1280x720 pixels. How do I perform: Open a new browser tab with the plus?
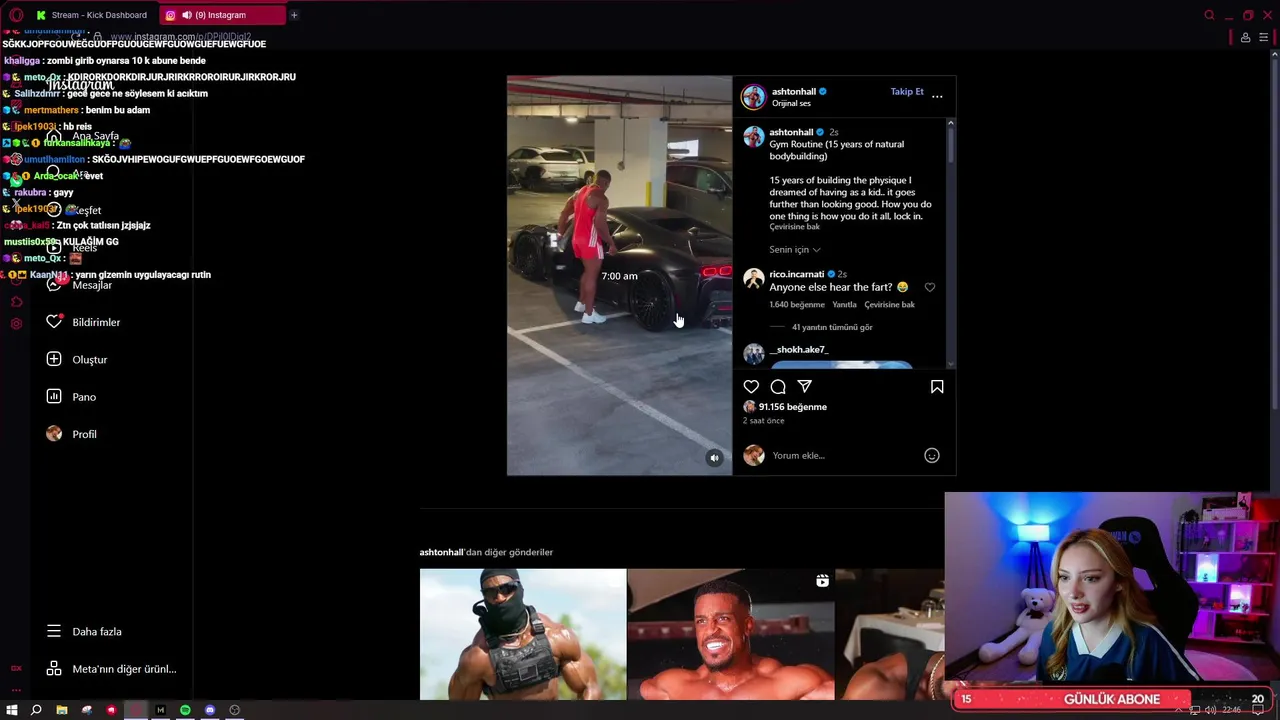(x=294, y=15)
